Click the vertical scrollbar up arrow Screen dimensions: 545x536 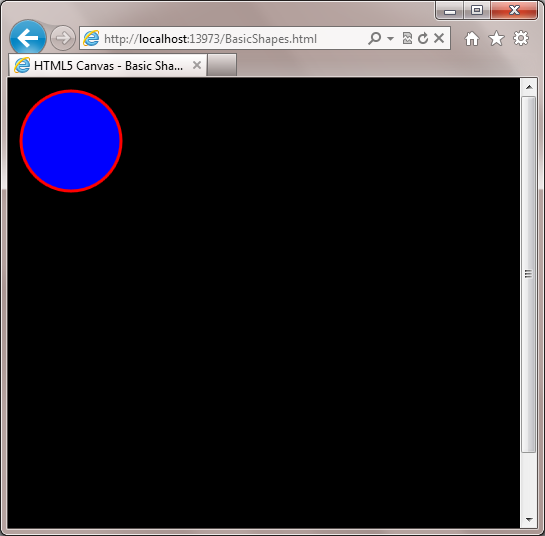(x=529, y=87)
